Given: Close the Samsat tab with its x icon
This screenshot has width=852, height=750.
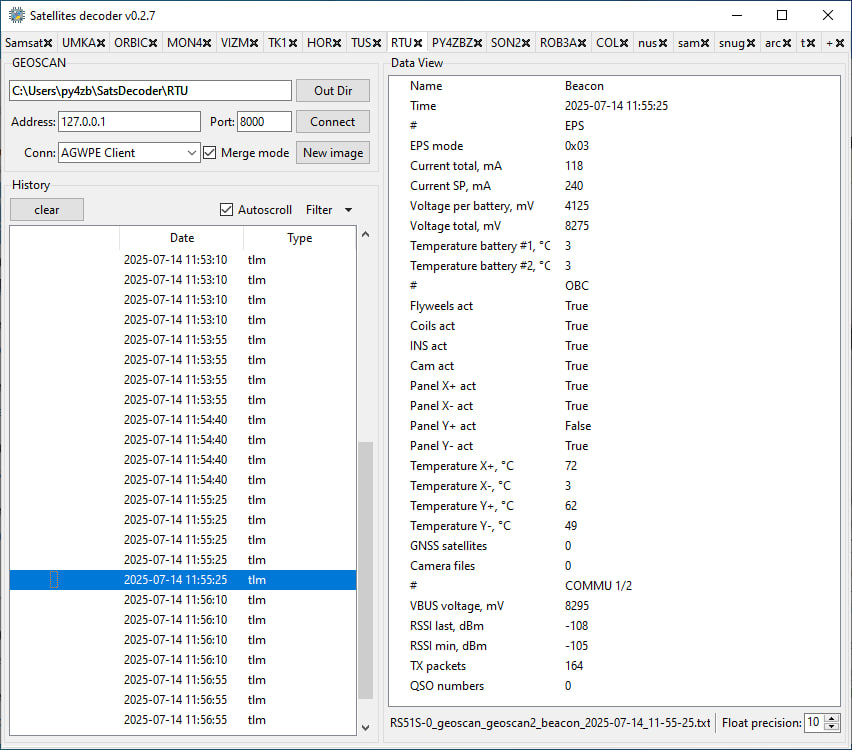Looking at the screenshot, I should [48, 43].
